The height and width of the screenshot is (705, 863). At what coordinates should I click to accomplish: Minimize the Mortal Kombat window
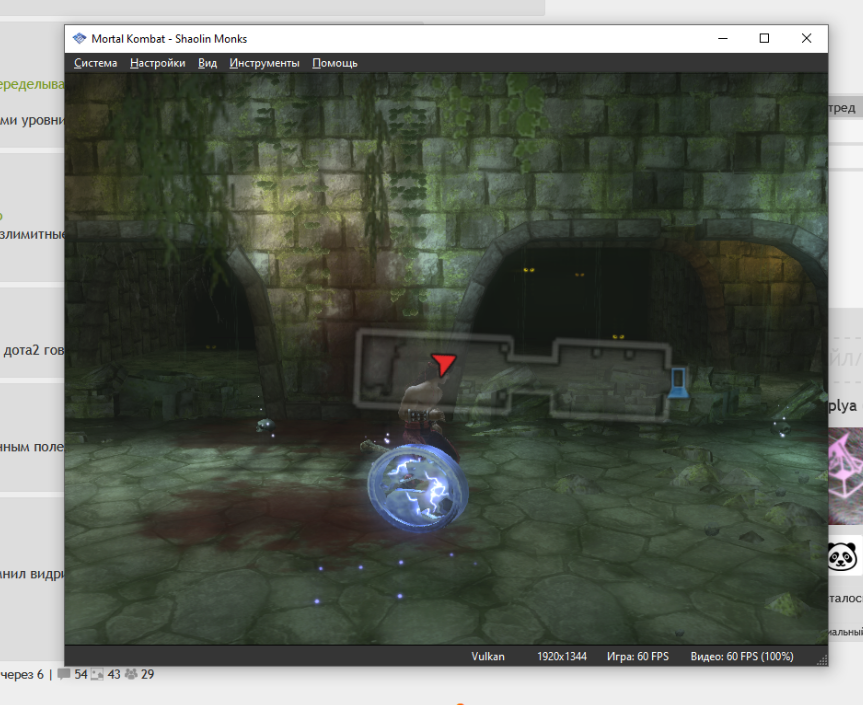pos(723,39)
